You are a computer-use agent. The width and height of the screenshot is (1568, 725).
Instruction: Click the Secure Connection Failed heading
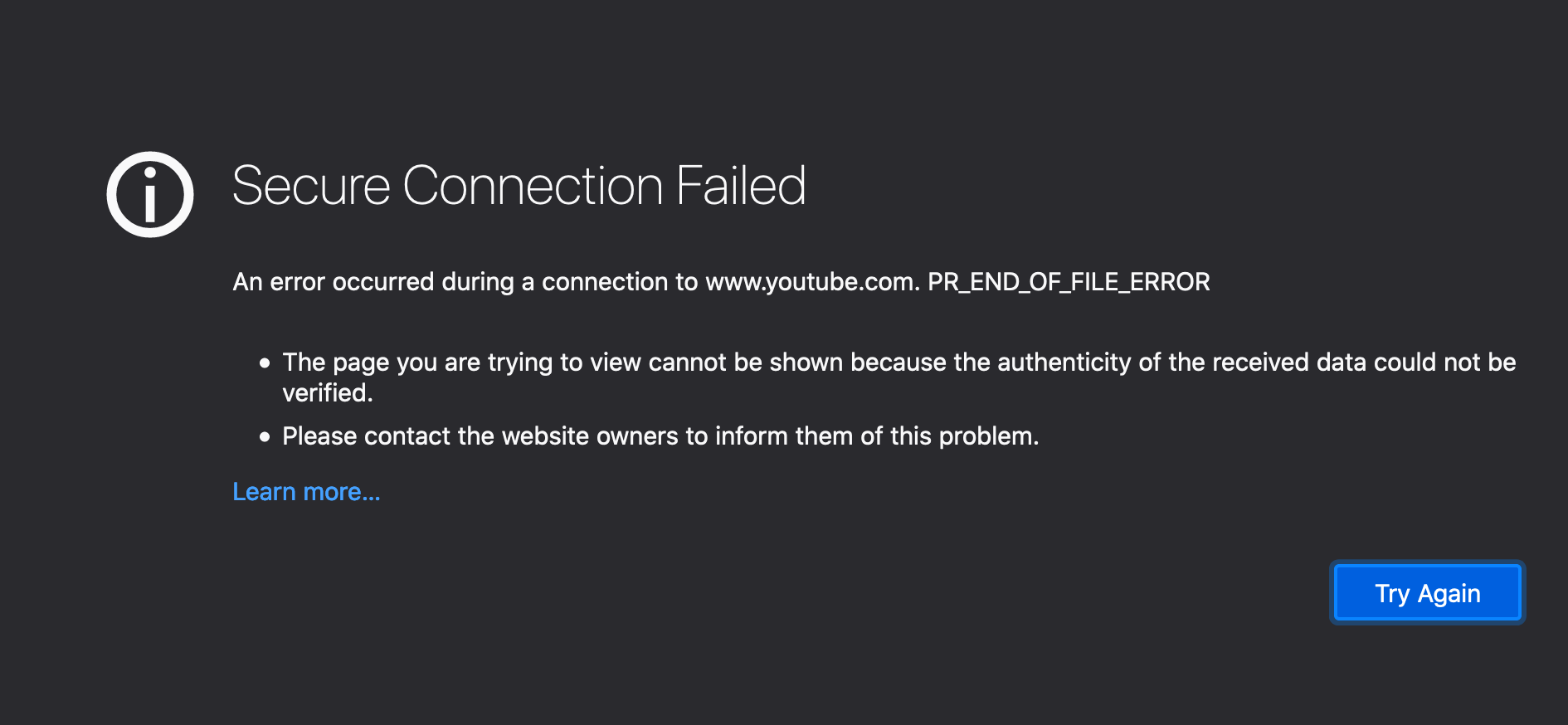pyautogui.click(x=519, y=185)
